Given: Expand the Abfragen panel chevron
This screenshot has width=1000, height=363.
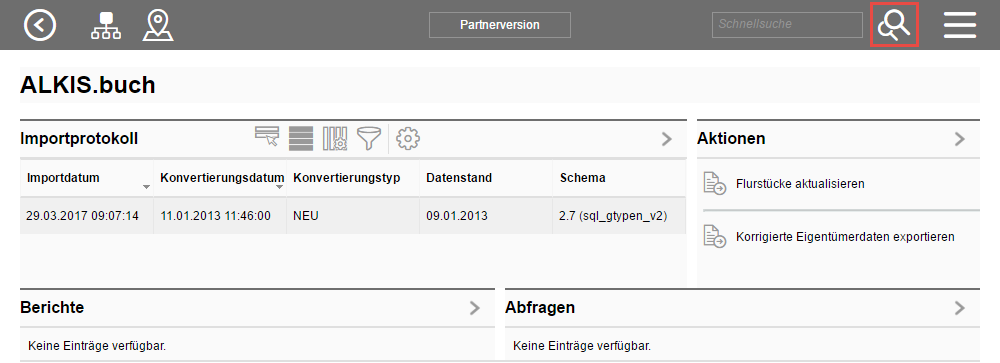Looking at the screenshot, I should 960,308.
